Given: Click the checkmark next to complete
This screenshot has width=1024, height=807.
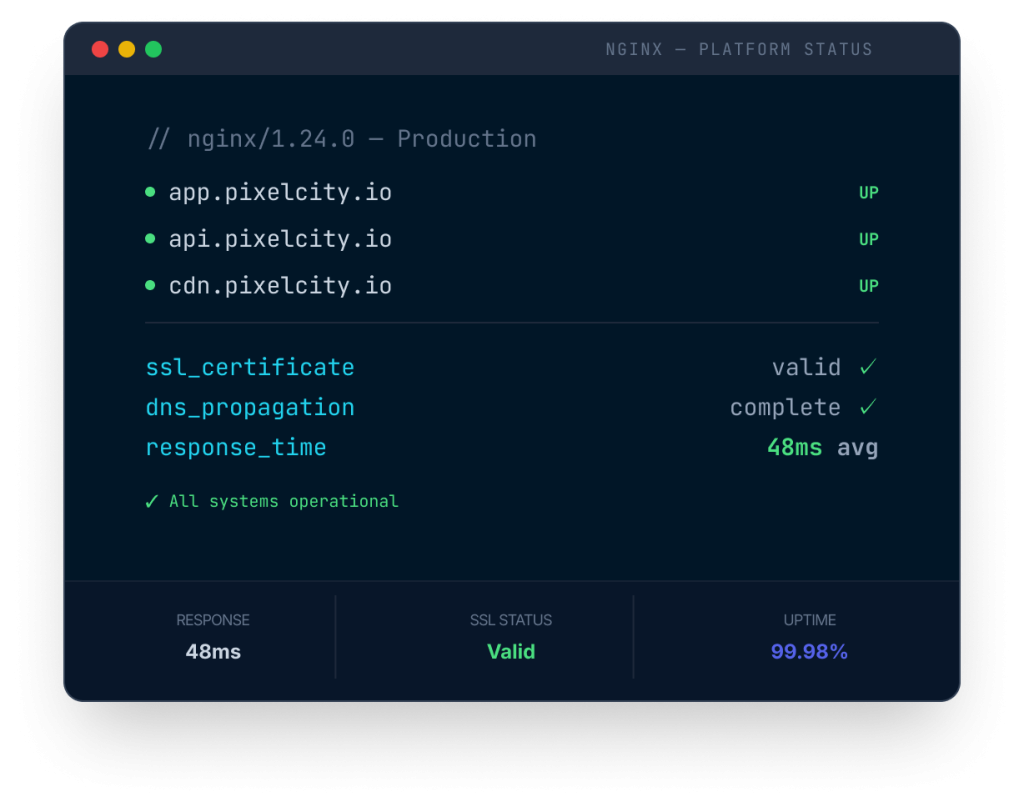Looking at the screenshot, I should point(868,407).
